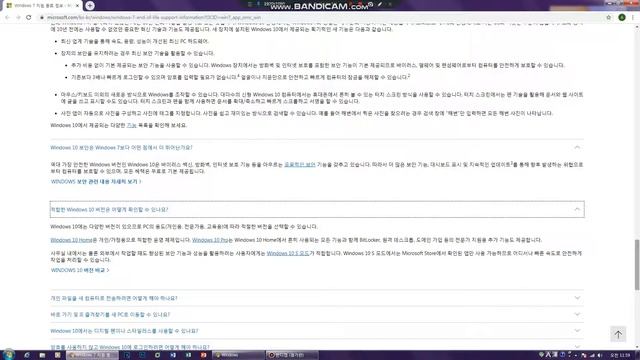Open a new tab with the plus button
This screenshot has width=640, height=360.
[90, 5]
